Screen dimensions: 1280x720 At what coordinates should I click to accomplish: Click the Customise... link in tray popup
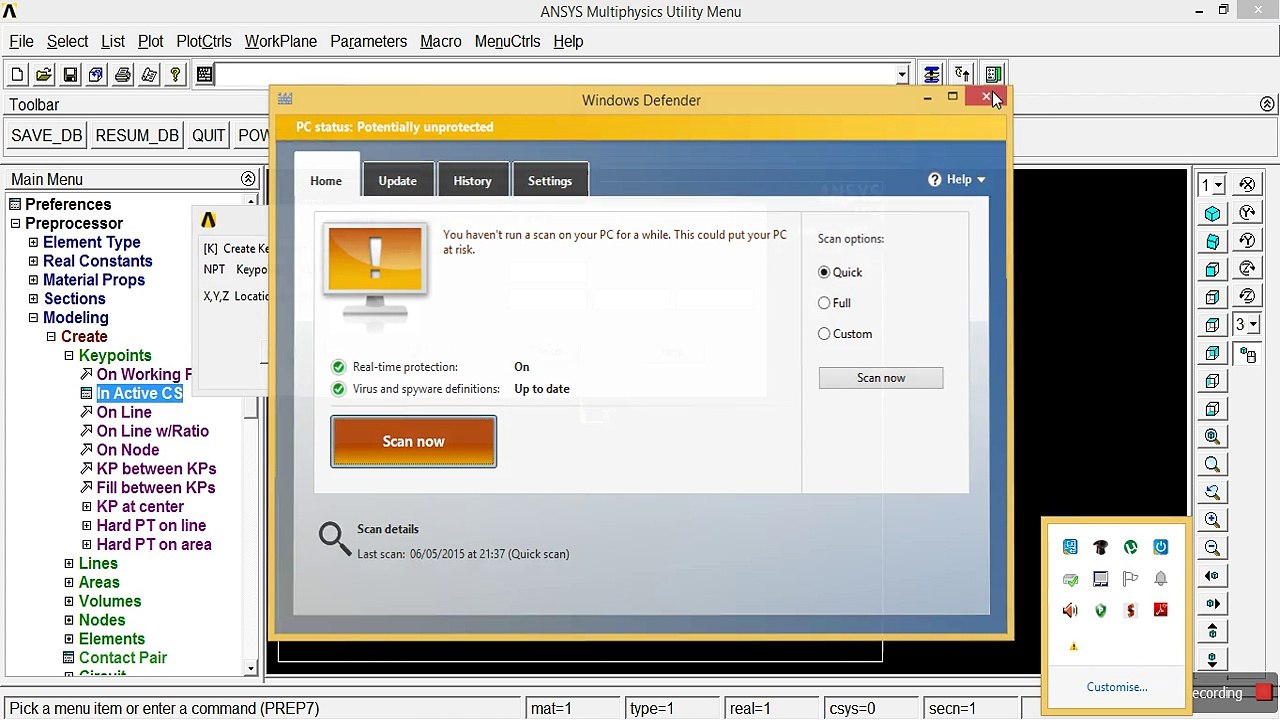1117,687
